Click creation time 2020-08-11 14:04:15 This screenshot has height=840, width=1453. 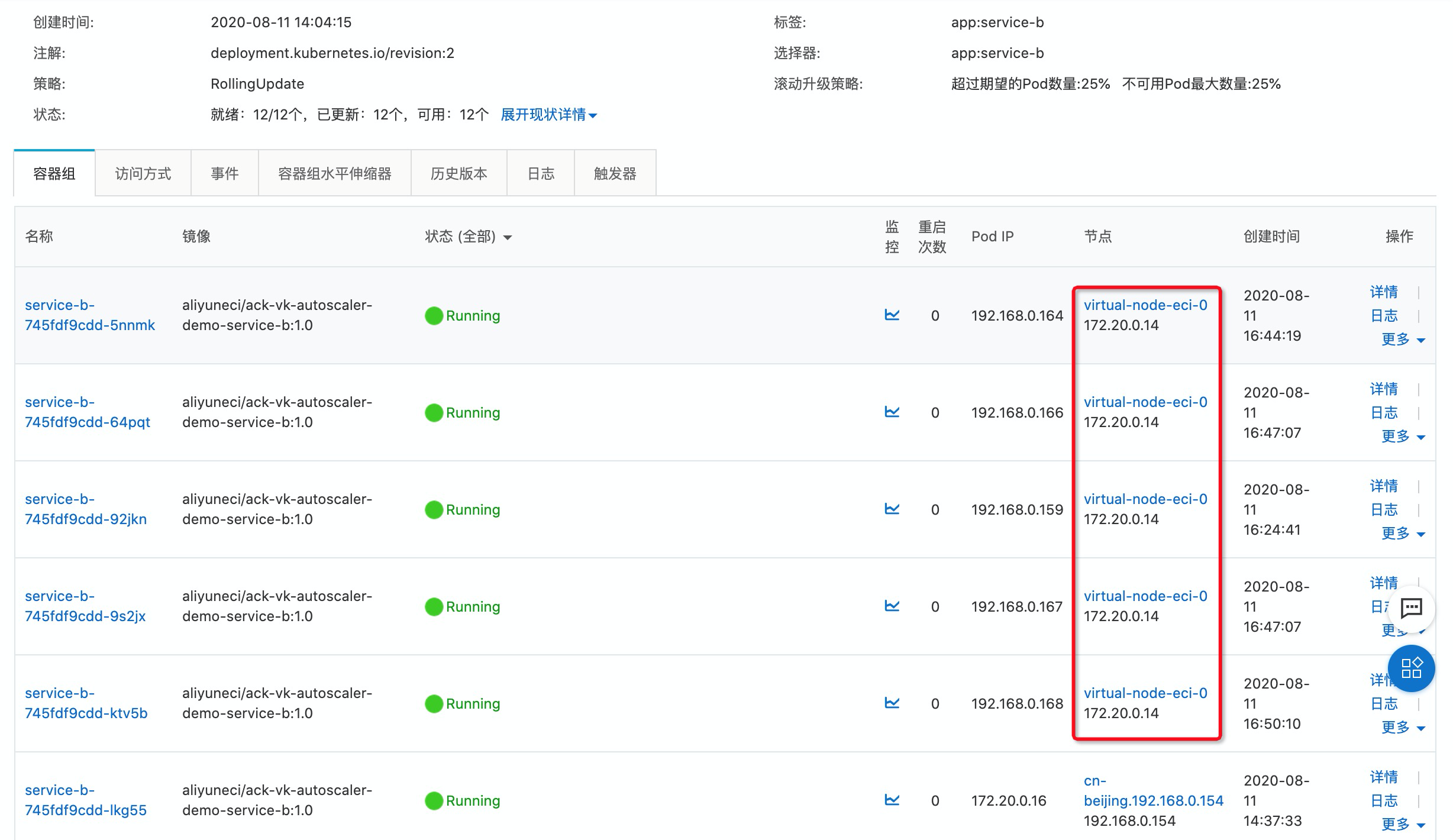[281, 22]
